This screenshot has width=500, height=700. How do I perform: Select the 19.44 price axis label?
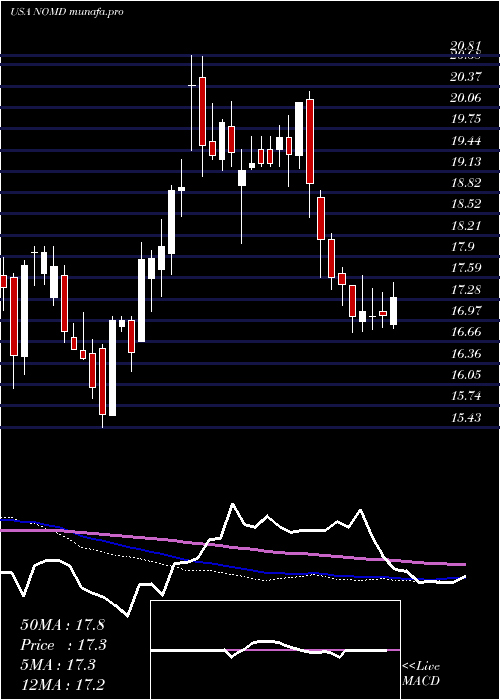[x=466, y=141]
